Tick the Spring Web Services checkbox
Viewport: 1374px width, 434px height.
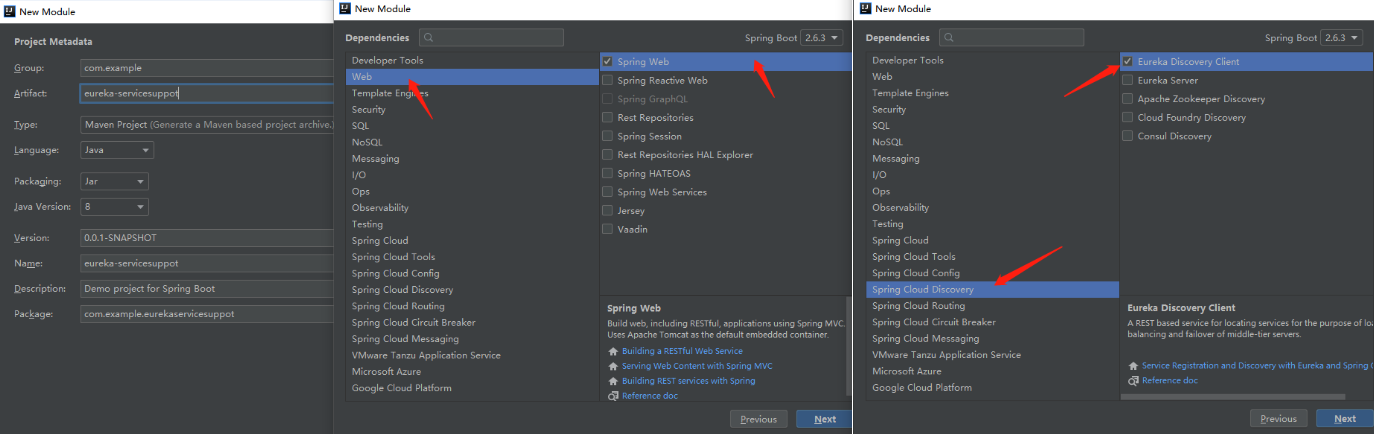608,192
